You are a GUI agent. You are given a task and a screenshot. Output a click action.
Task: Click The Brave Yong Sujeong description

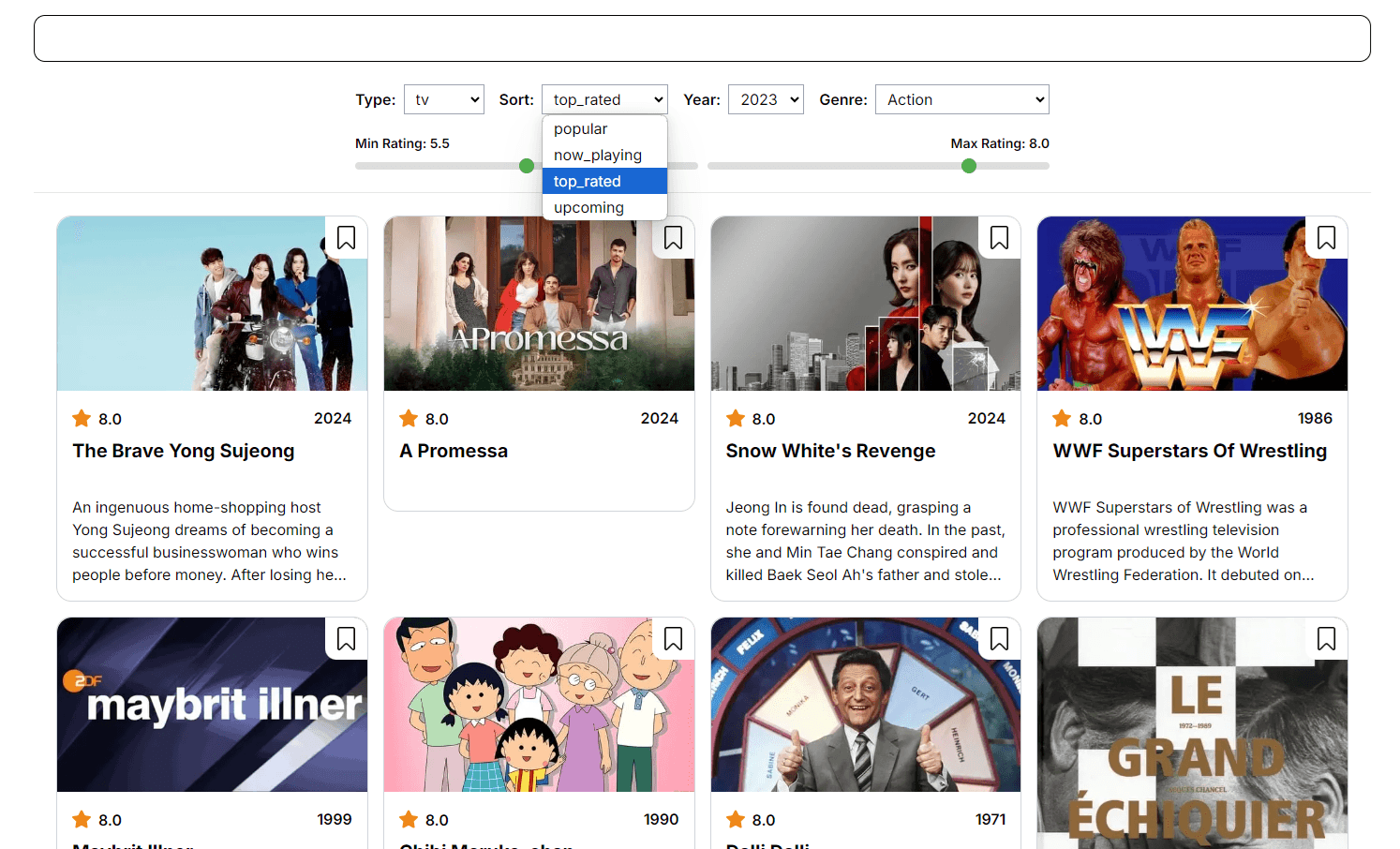(211, 541)
